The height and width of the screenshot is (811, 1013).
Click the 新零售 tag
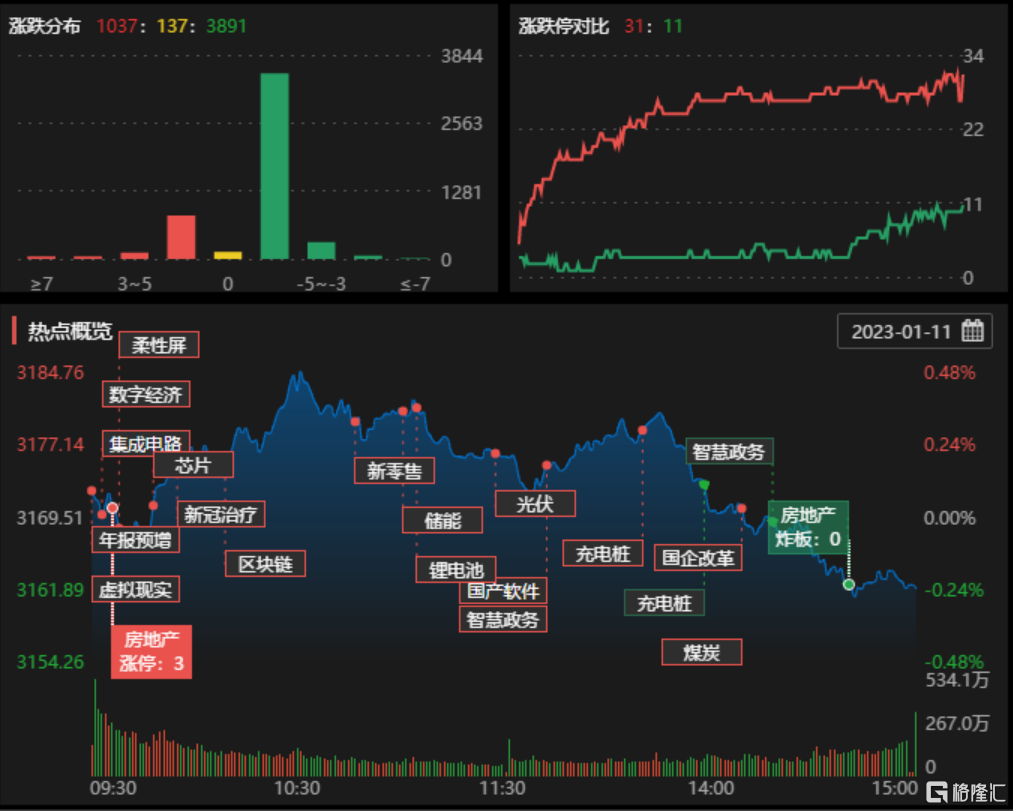pyautogui.click(x=395, y=470)
